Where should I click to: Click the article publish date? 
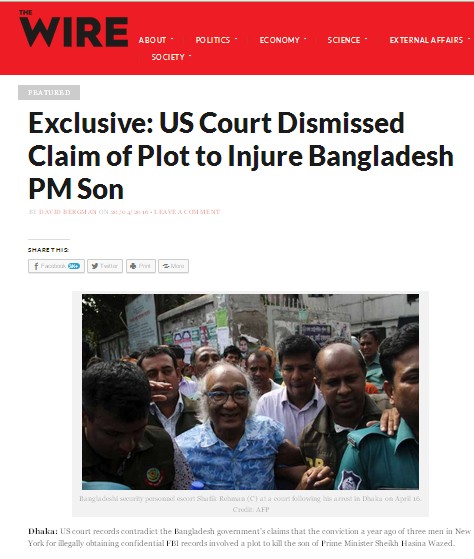click(129, 212)
